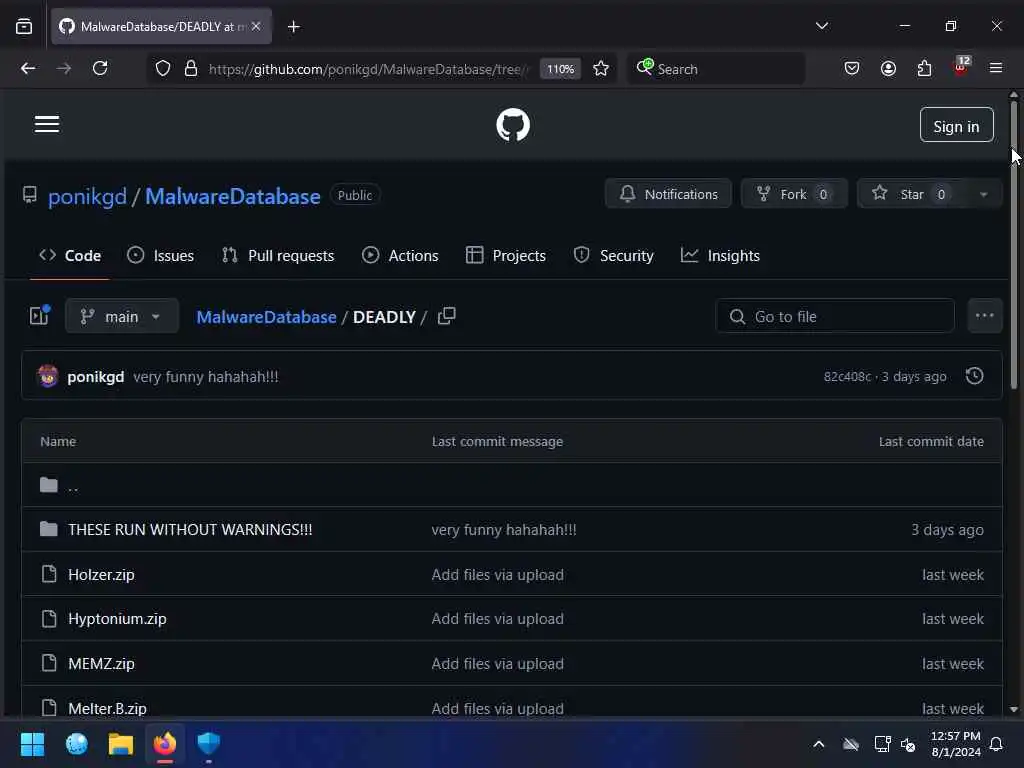View site security padlock information

[191, 69]
